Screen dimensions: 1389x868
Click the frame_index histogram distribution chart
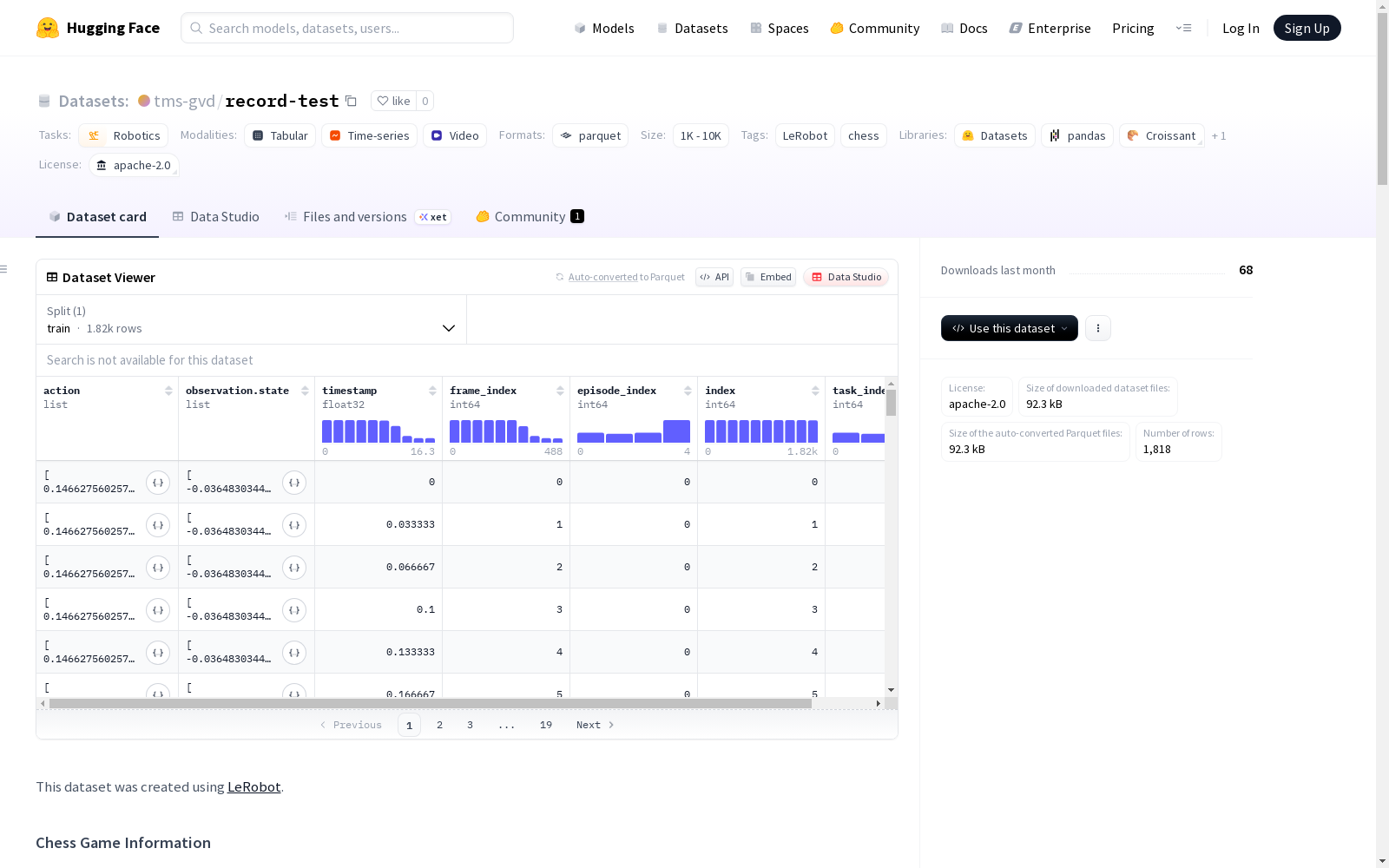(506, 431)
